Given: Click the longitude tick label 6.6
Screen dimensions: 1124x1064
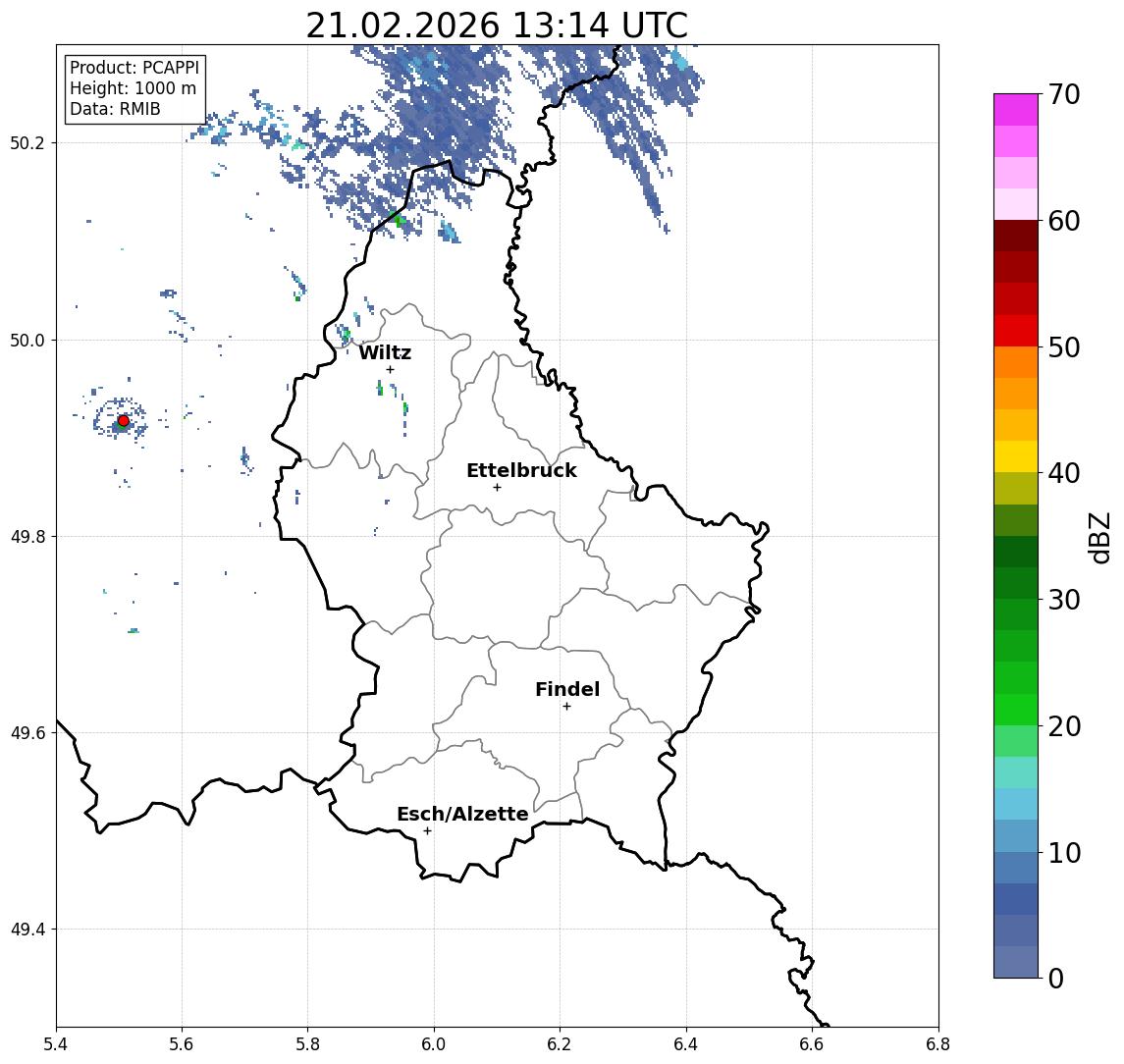Looking at the screenshot, I should 812,1044.
